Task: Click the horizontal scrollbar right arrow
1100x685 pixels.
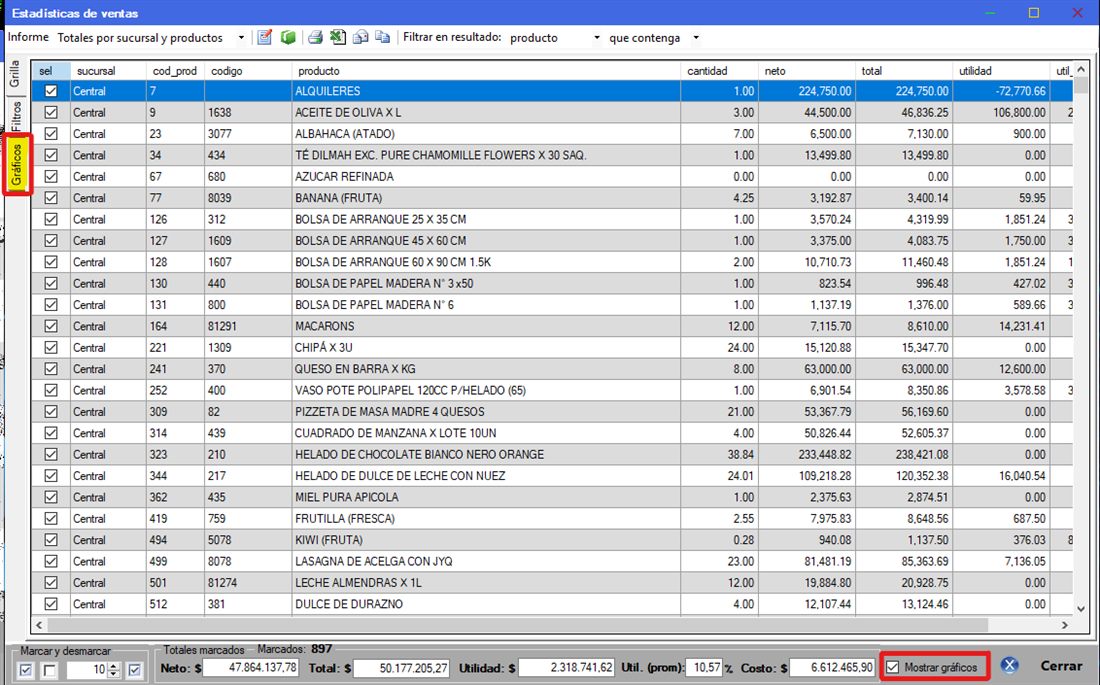Action: point(1065,625)
